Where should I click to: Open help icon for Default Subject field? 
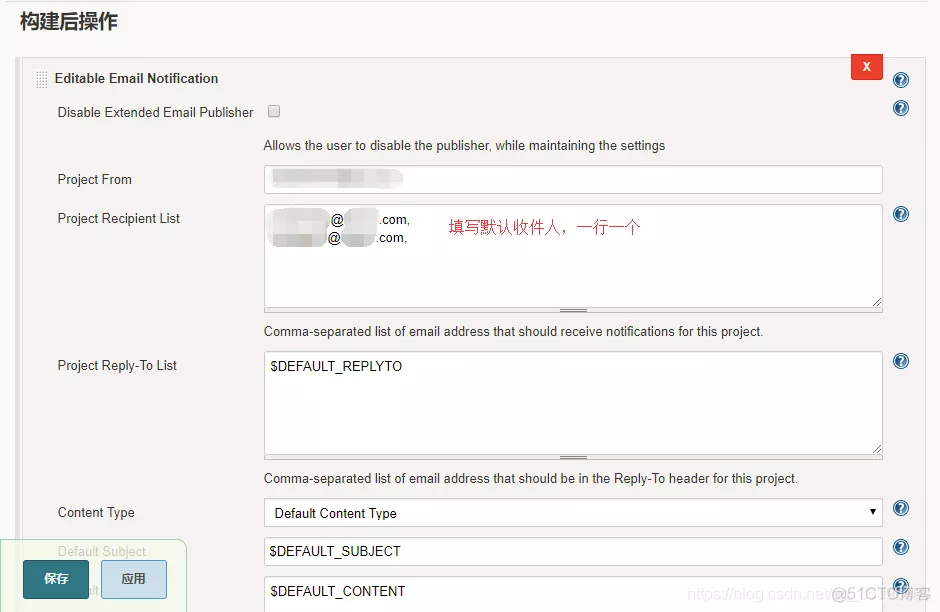click(x=900, y=547)
